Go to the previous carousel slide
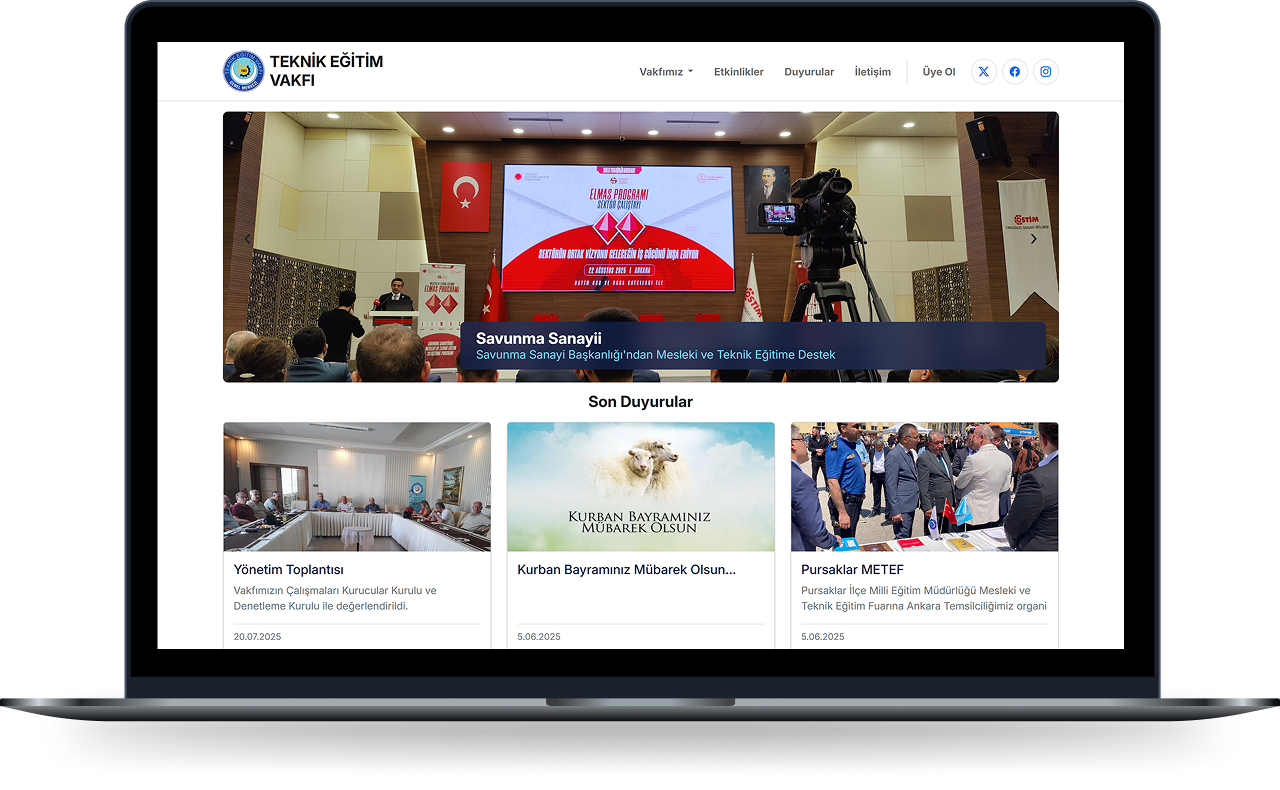The width and height of the screenshot is (1280, 790). coord(248,239)
